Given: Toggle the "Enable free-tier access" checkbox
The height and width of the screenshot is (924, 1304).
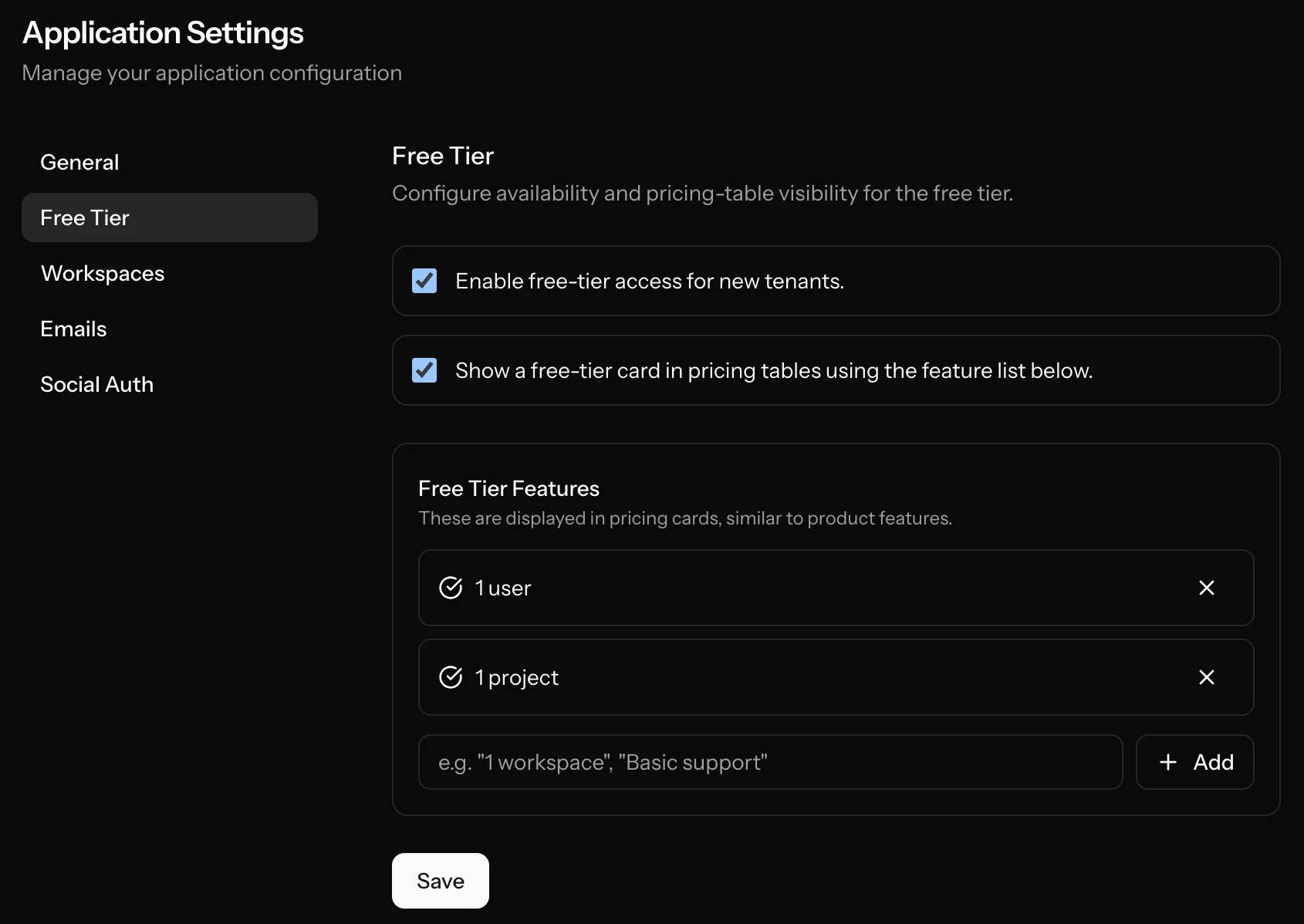Looking at the screenshot, I should [424, 281].
